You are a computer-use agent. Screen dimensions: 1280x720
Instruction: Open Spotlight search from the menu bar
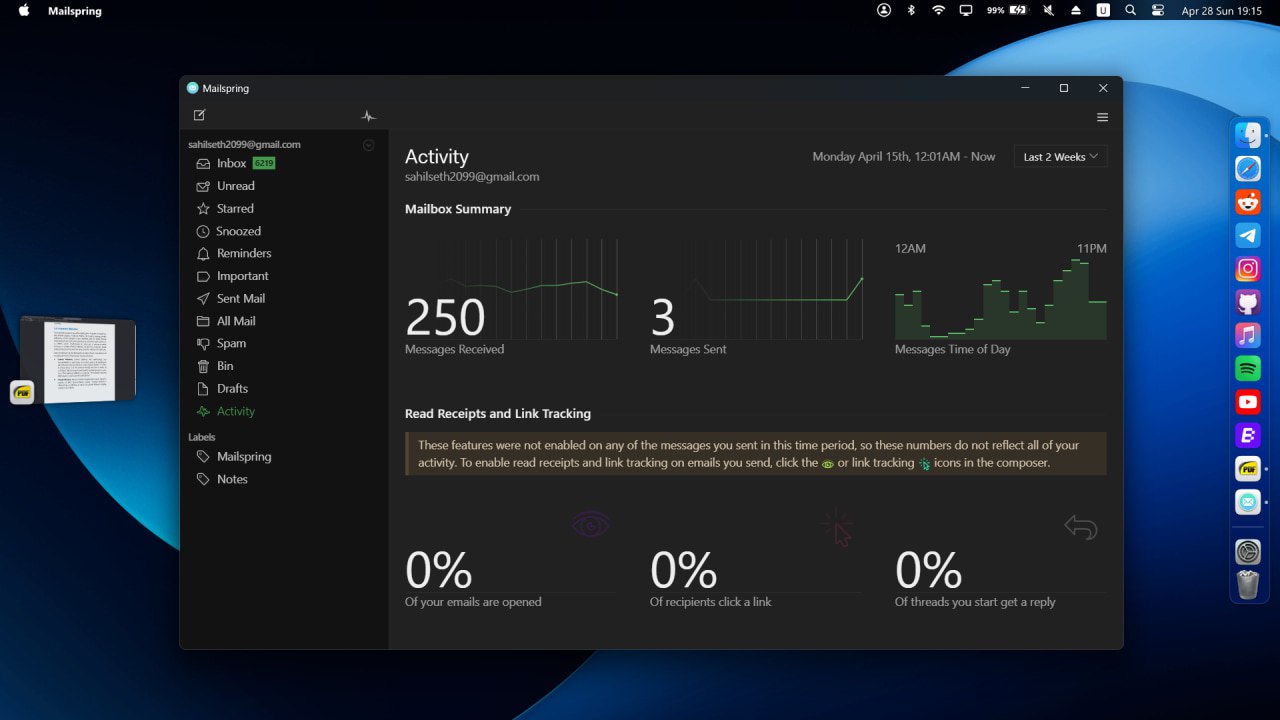click(x=1130, y=10)
